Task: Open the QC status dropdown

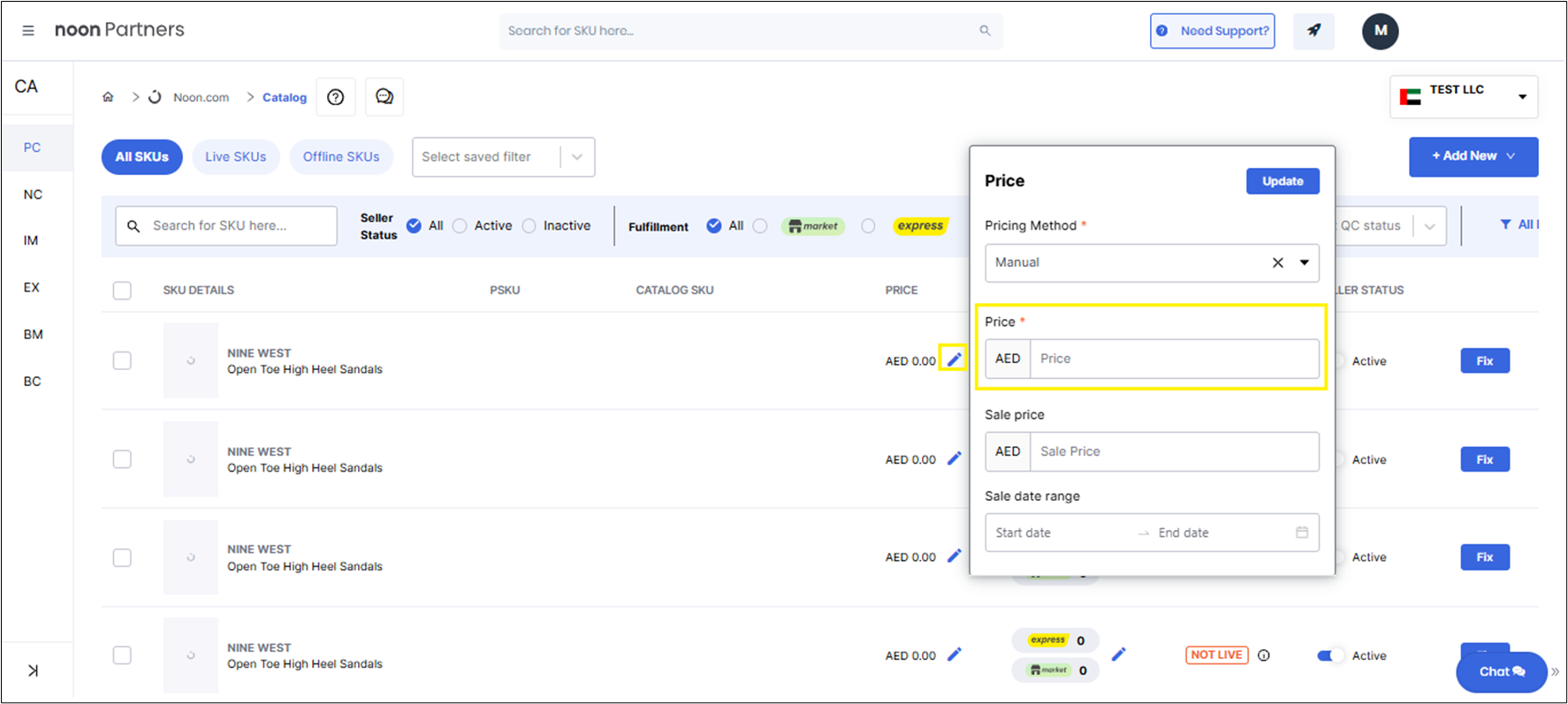Action: click(1389, 226)
